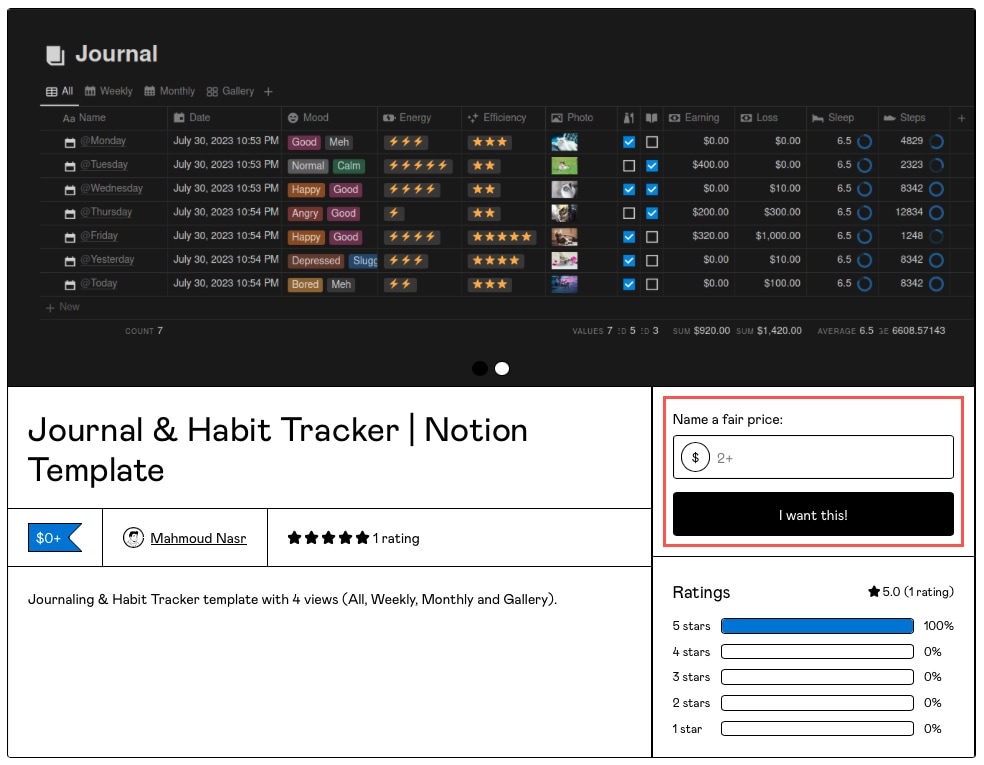
Task: Click the price input field
Action: tap(813, 457)
